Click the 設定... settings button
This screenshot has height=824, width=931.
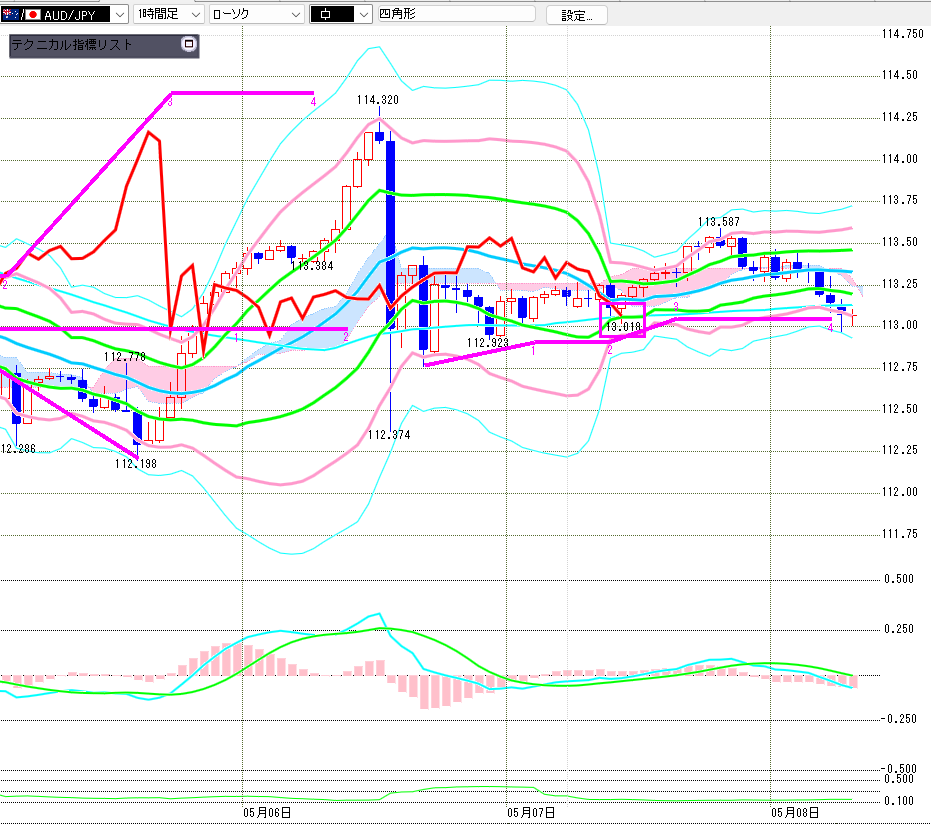pos(577,15)
